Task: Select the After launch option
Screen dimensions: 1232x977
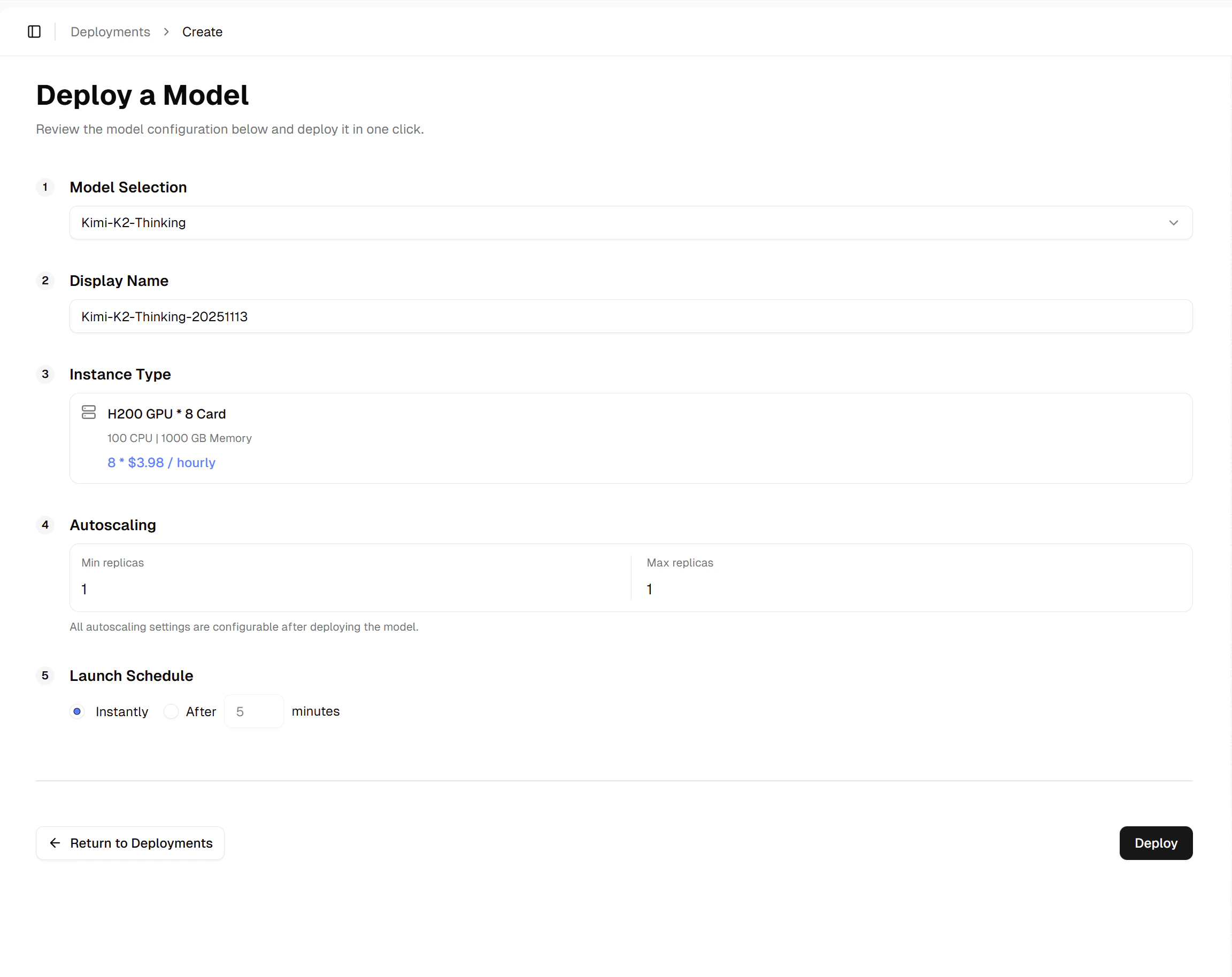Action: coord(171,711)
